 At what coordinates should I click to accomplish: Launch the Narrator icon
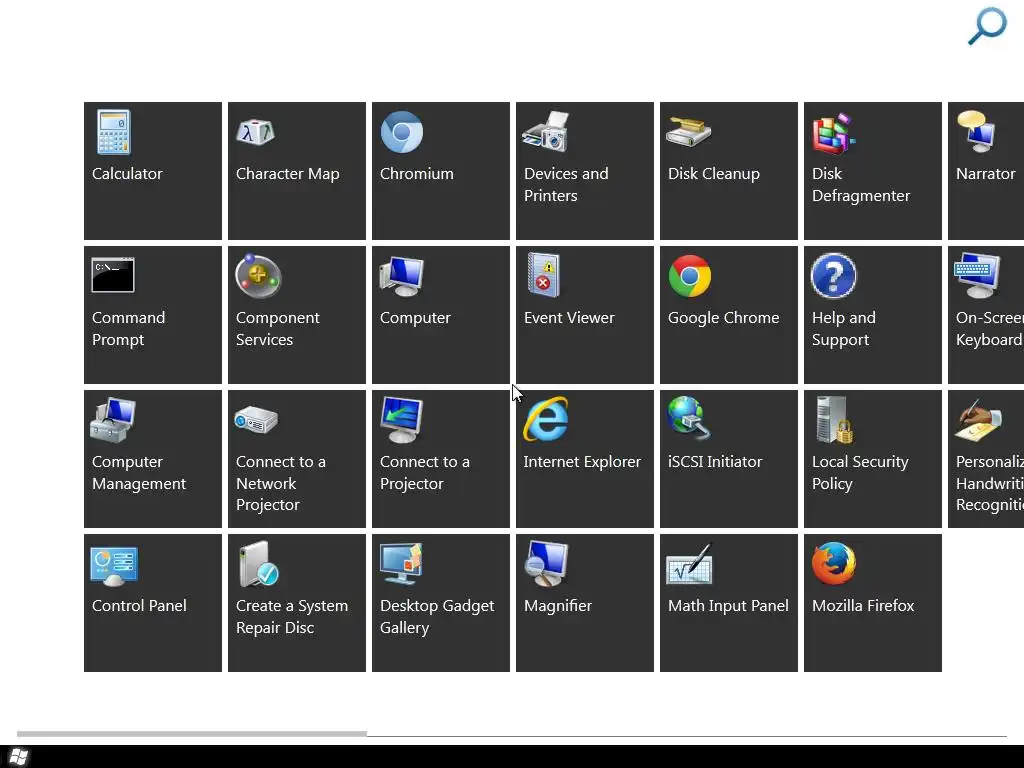[976, 132]
